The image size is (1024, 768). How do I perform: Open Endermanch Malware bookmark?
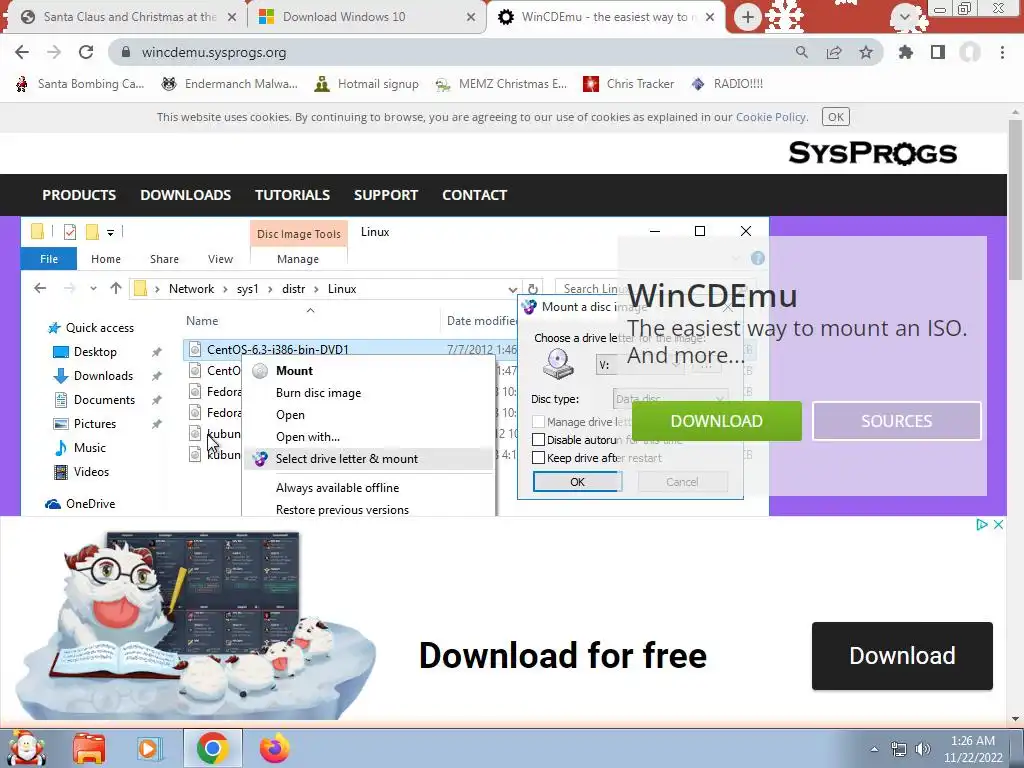tap(230, 84)
